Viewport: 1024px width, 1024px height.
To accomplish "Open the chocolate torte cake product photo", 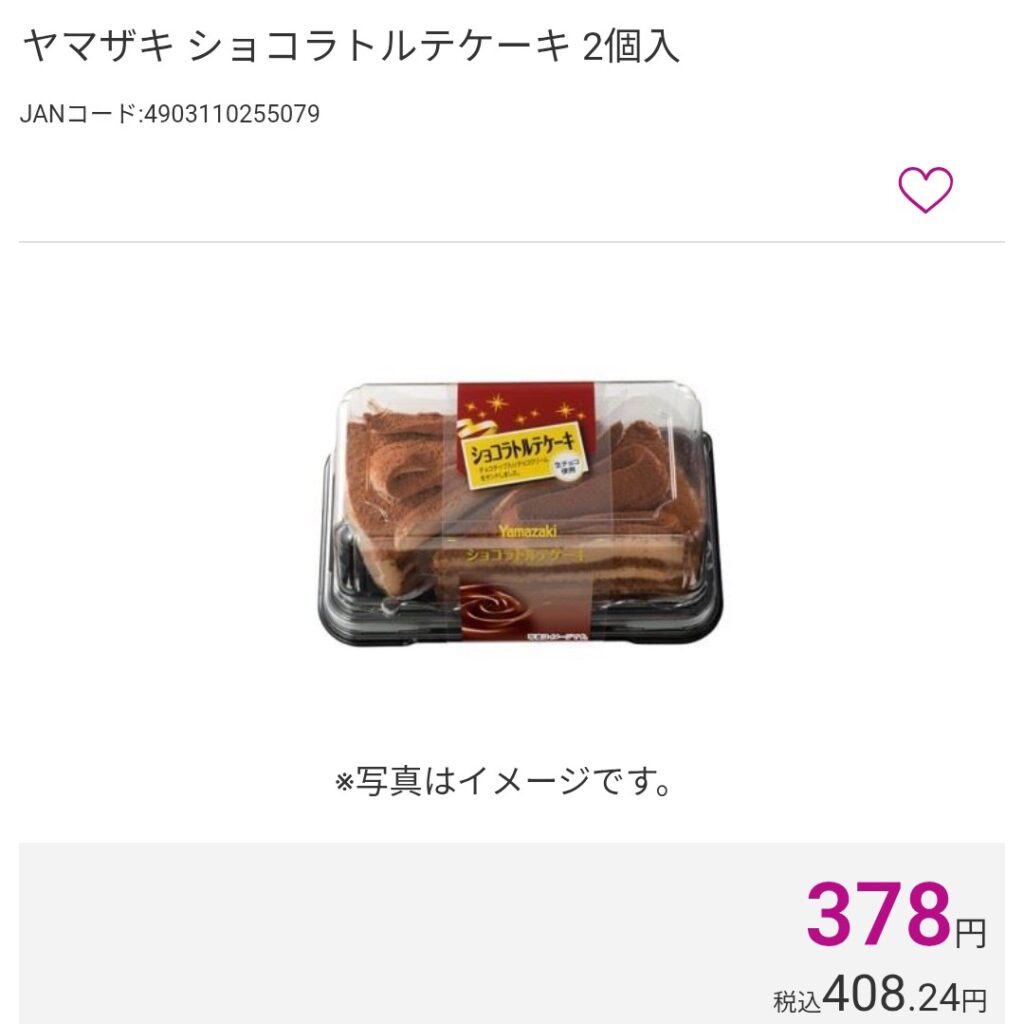I will coord(520,515).
